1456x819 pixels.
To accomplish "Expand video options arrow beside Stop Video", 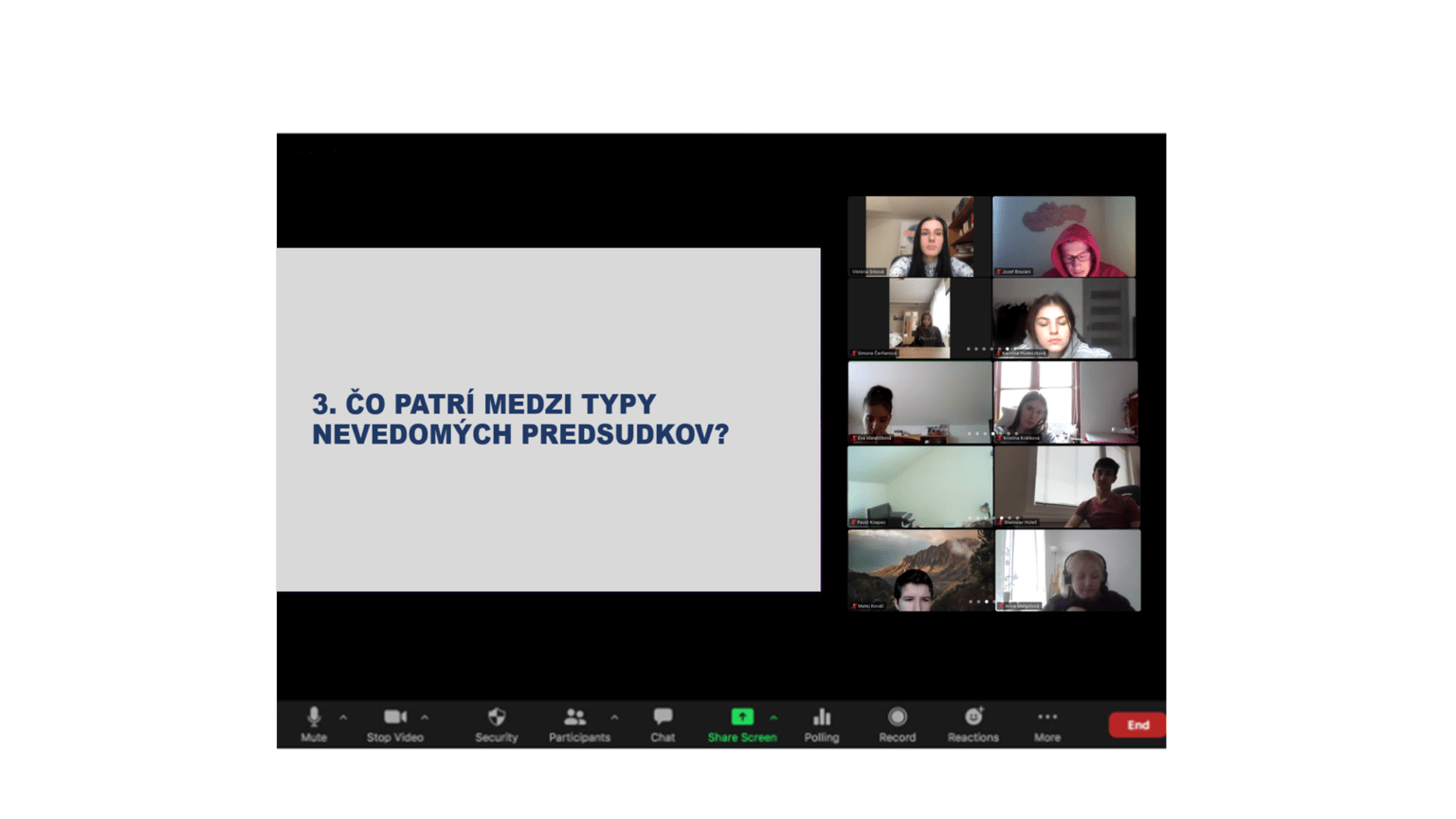I will coord(425,718).
